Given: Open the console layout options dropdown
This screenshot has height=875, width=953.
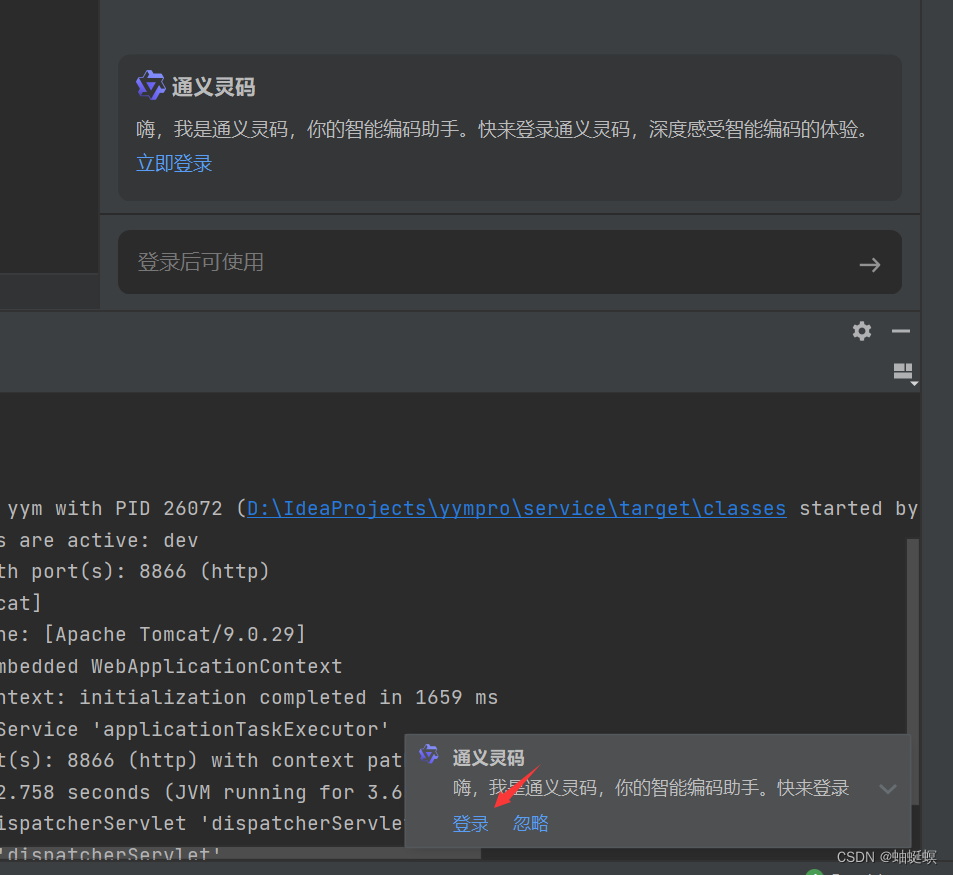Looking at the screenshot, I should pos(904,373).
